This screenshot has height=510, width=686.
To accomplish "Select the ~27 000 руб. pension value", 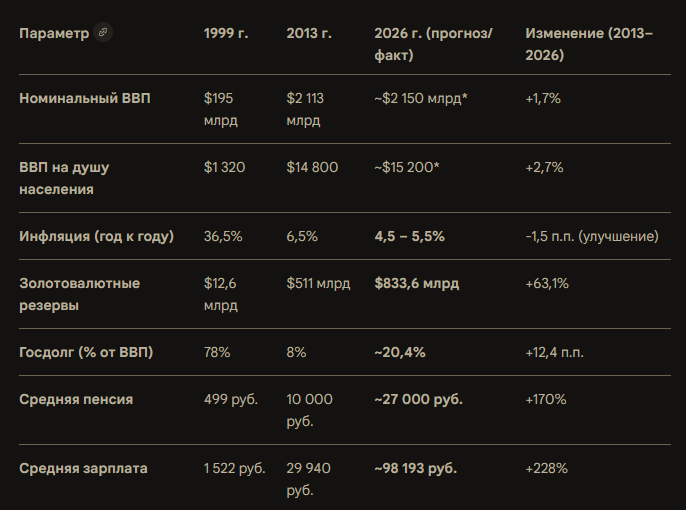I will click(418, 399).
